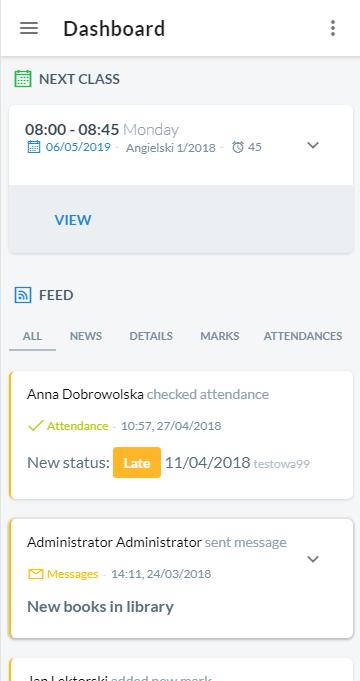The image size is (360, 681).
Task: Switch to the MARKS feed tab
Action: tap(220, 336)
